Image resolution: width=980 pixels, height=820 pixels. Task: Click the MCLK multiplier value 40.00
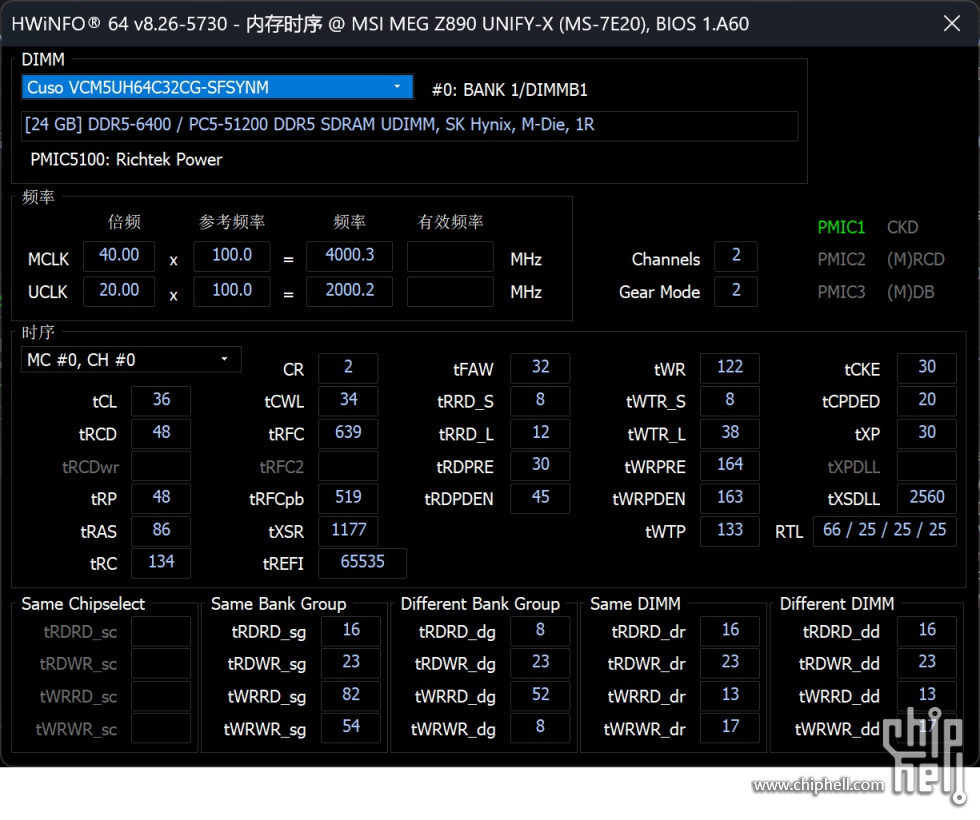[119, 256]
